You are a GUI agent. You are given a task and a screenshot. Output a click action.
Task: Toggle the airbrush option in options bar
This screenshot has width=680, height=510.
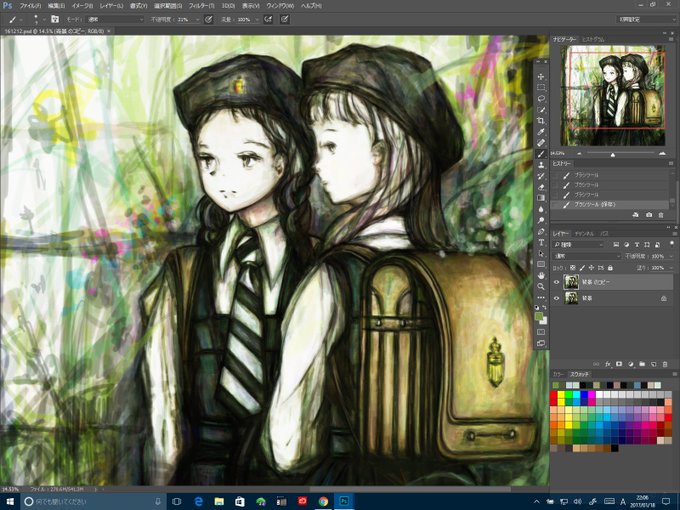(x=268, y=19)
